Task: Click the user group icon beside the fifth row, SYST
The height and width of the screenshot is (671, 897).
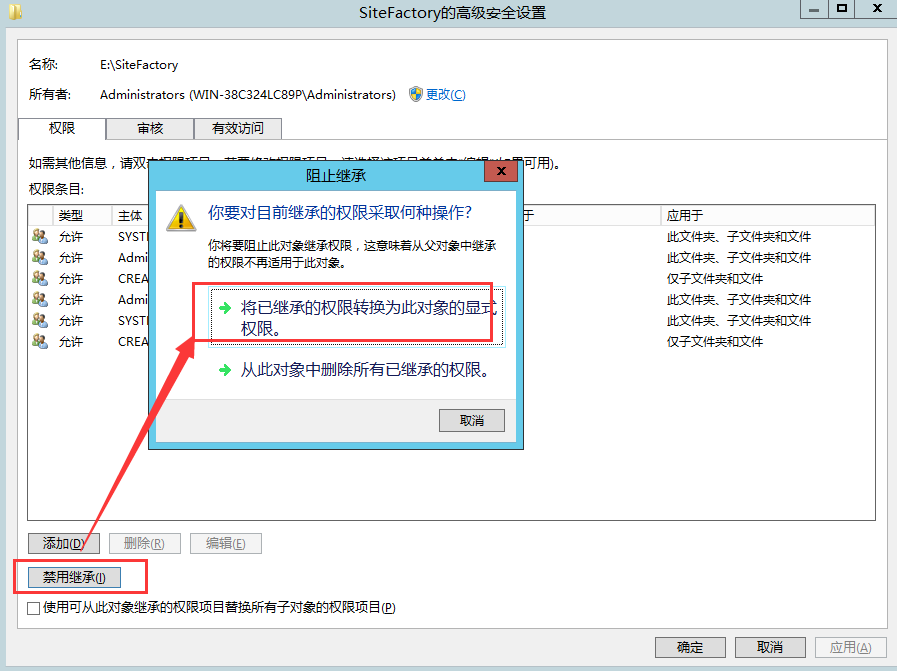Action: [x=40, y=320]
